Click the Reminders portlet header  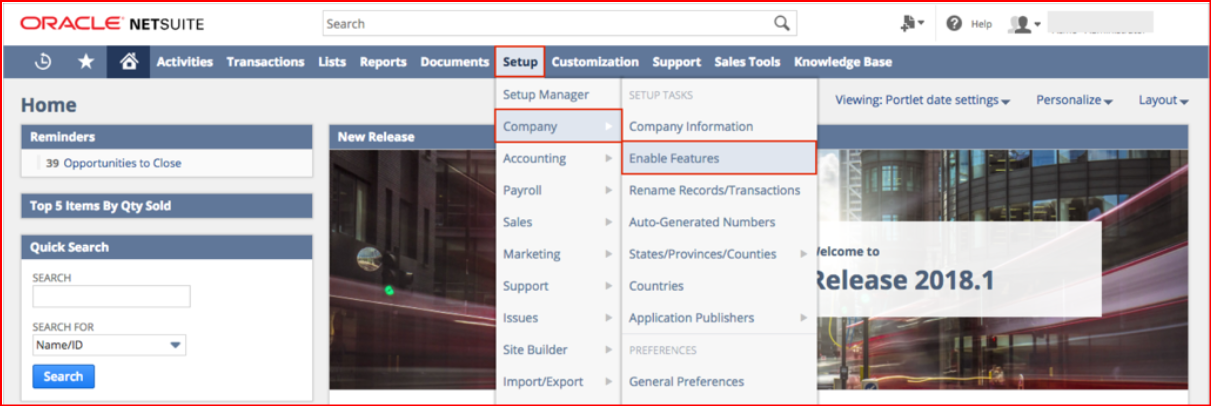pos(166,137)
